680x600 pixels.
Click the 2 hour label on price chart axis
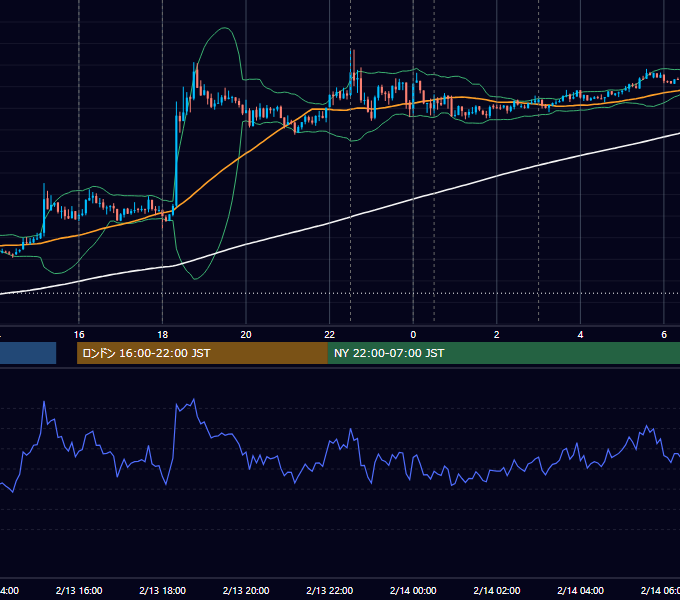click(497, 335)
